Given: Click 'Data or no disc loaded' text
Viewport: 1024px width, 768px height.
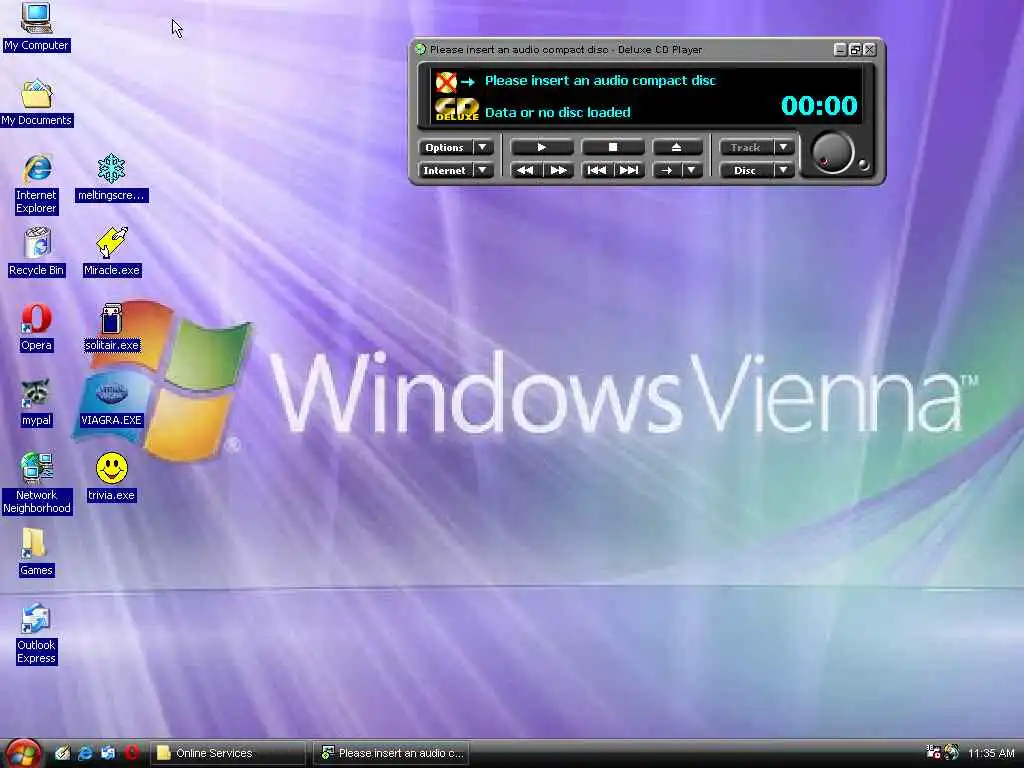Looking at the screenshot, I should (558, 112).
